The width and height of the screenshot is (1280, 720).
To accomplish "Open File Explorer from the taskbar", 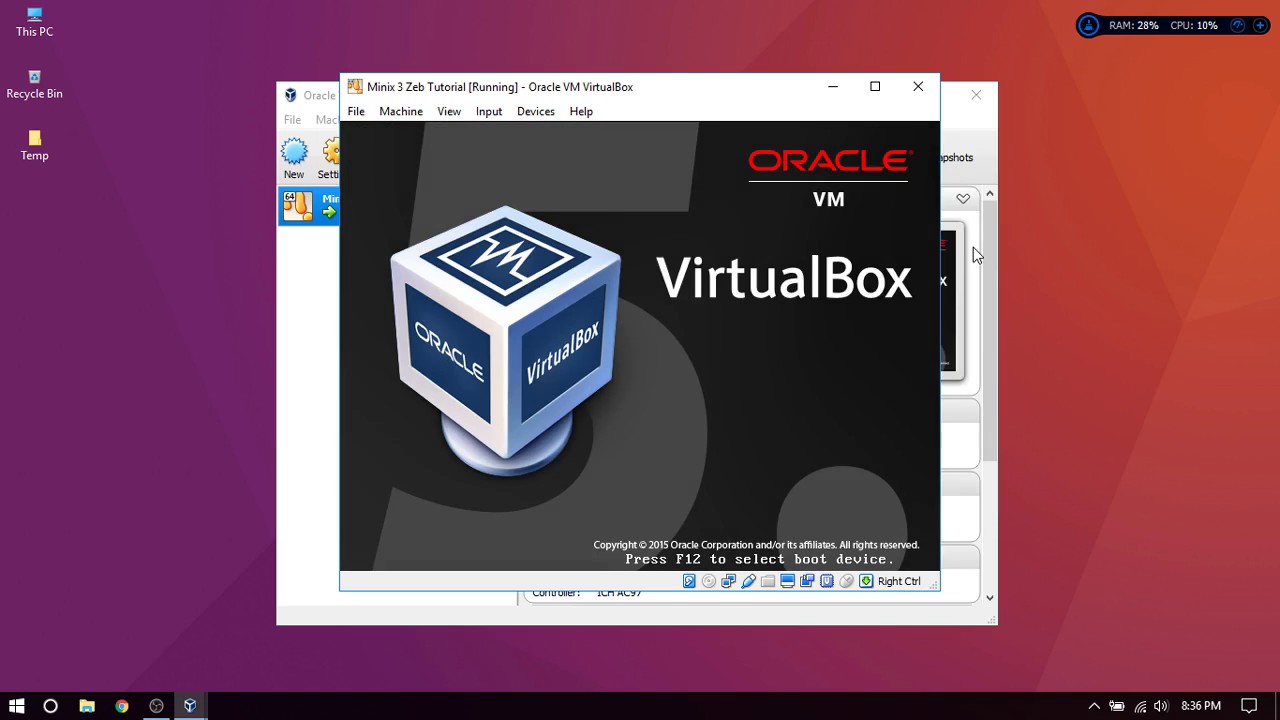I will coord(86,705).
